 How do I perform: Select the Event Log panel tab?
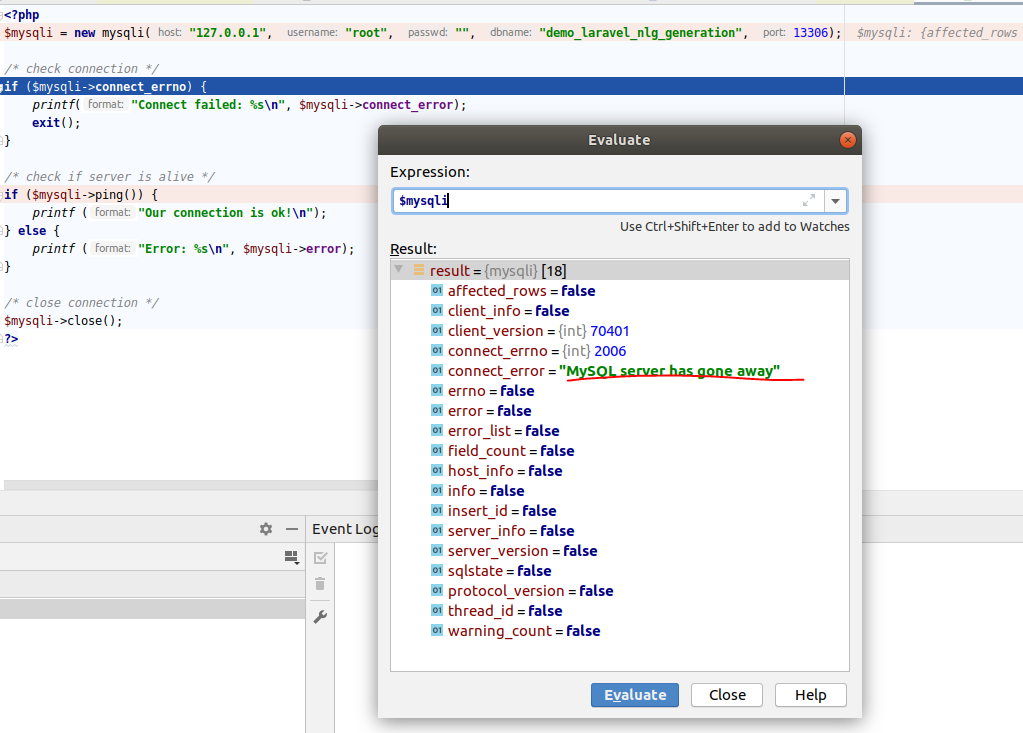point(345,529)
